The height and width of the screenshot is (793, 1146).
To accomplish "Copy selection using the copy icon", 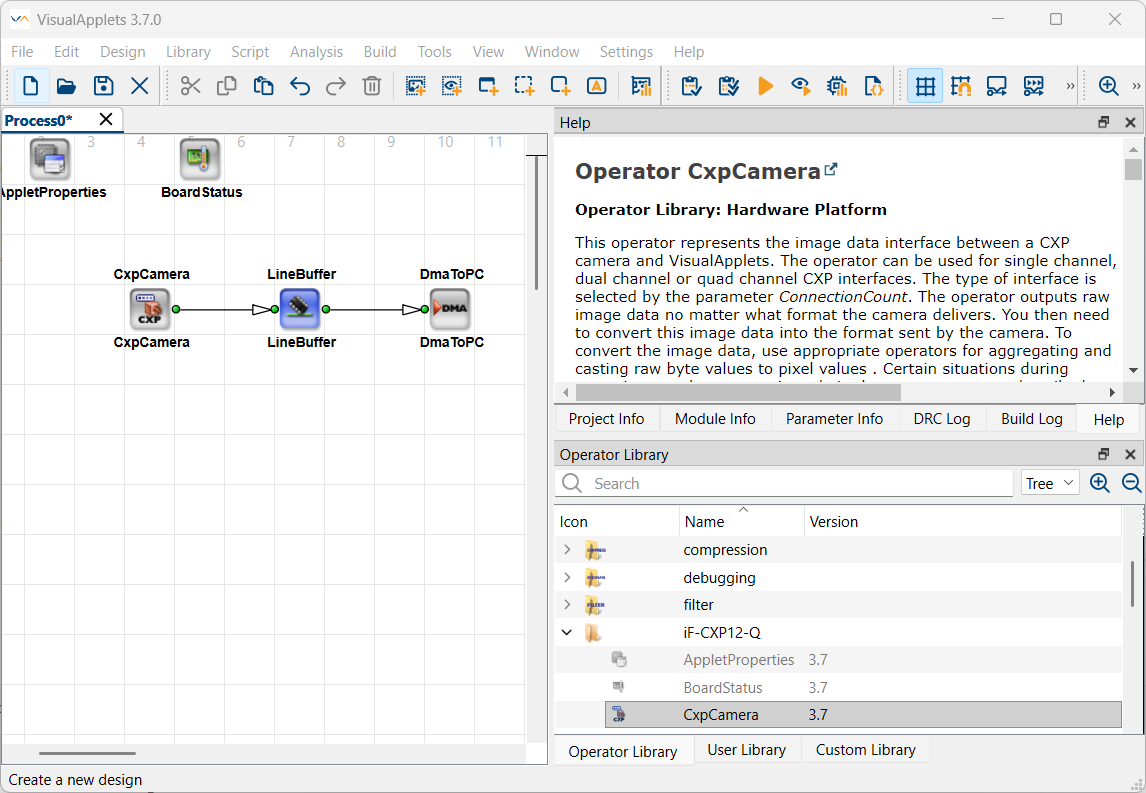I will [x=227, y=86].
